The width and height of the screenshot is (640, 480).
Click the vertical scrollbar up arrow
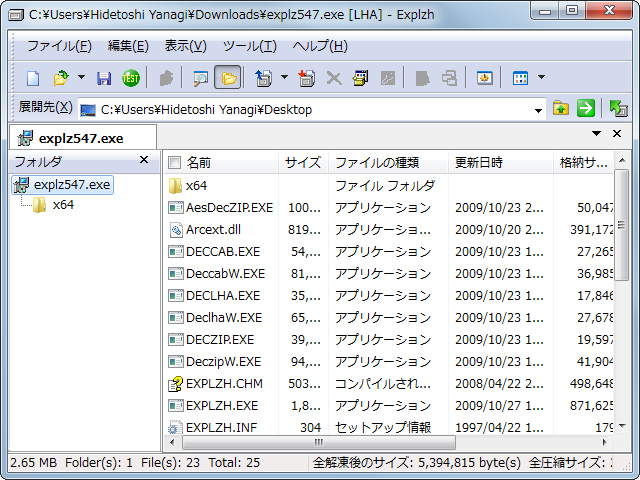(x=622, y=160)
